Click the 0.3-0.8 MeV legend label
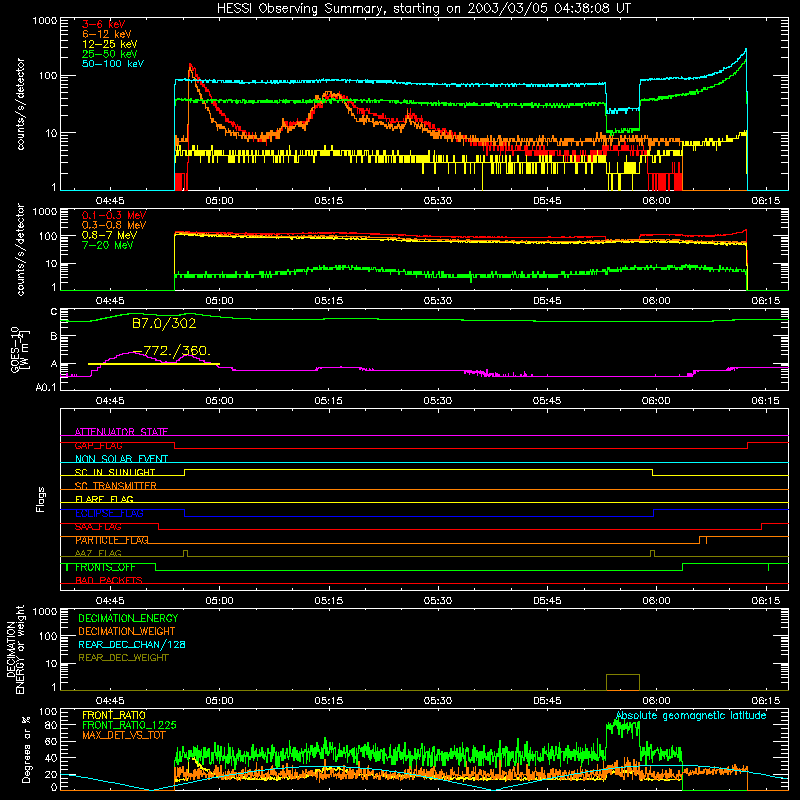The width and height of the screenshot is (800, 800). 114,225
